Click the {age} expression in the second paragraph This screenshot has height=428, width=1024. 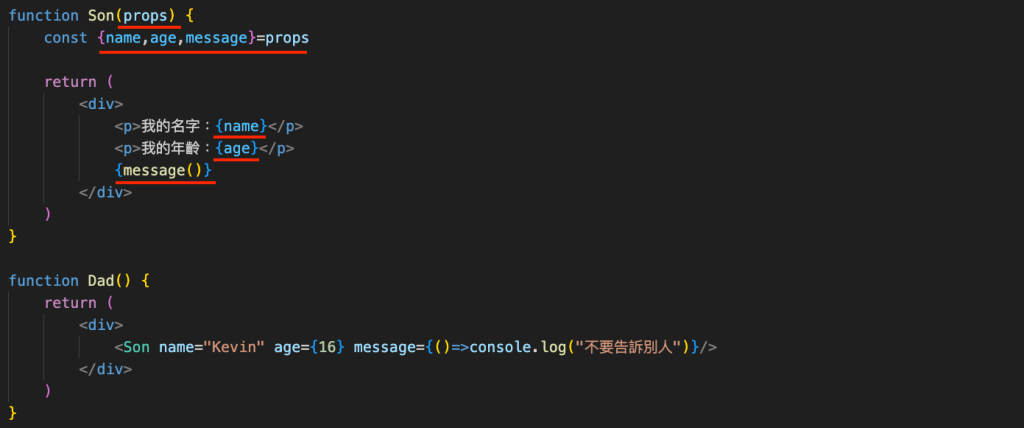click(x=237, y=148)
